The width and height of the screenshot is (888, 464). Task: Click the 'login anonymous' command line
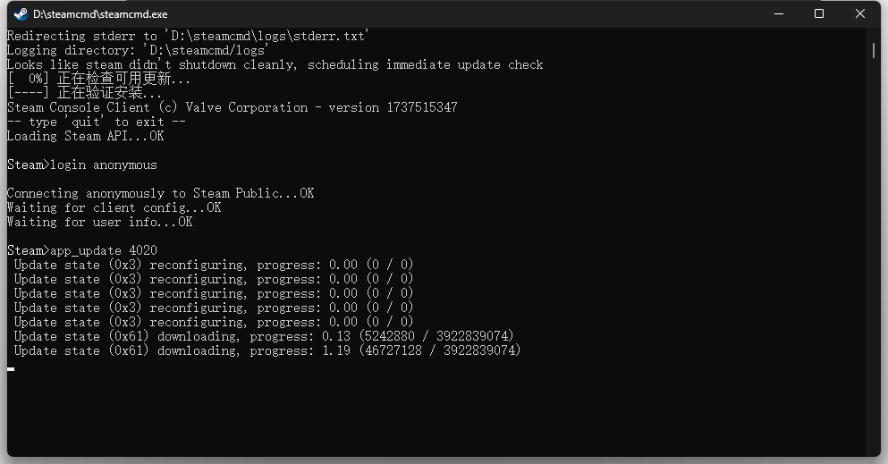pos(82,165)
